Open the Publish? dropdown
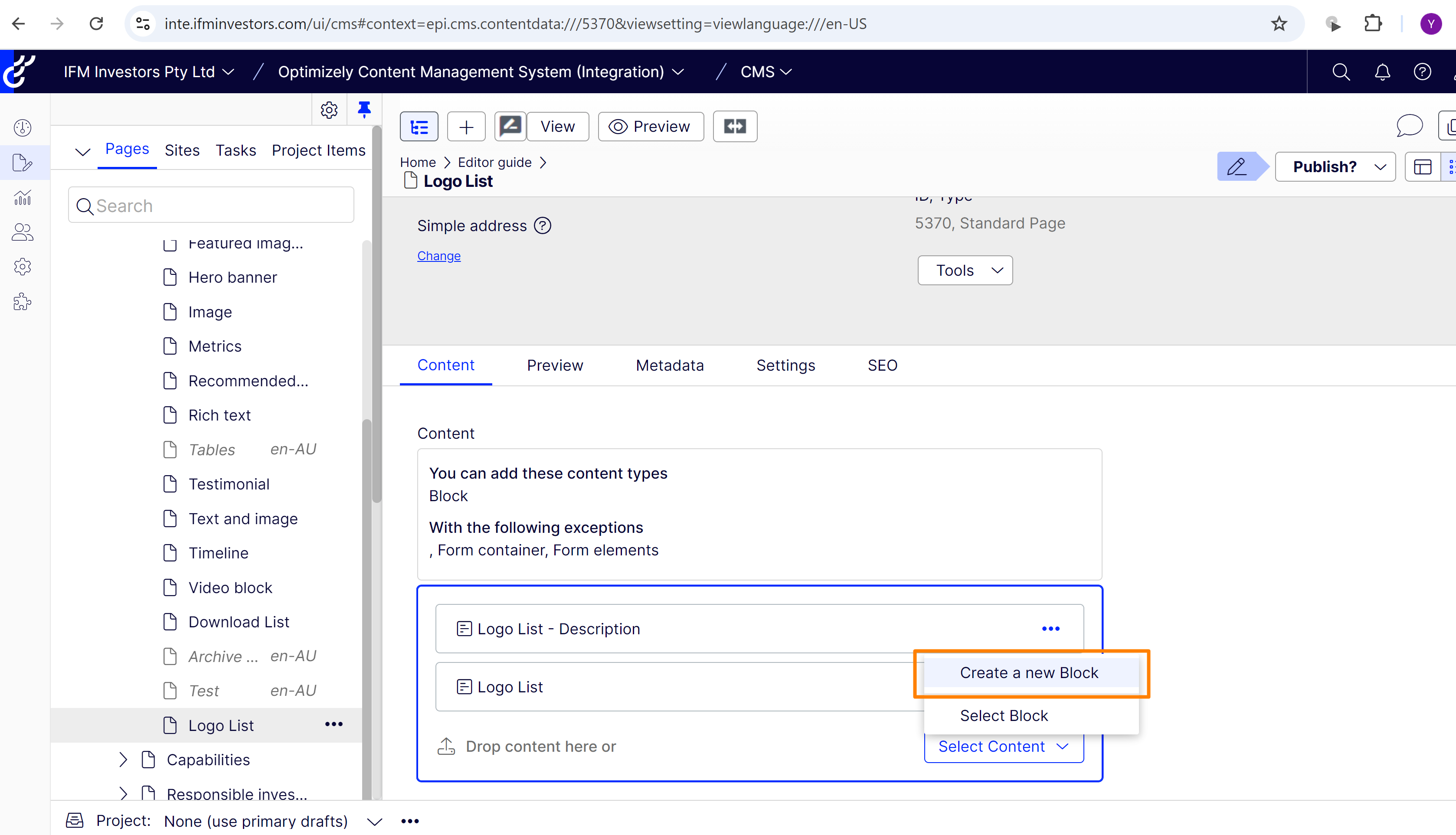This screenshot has width=1456, height=835. pyautogui.click(x=1335, y=167)
